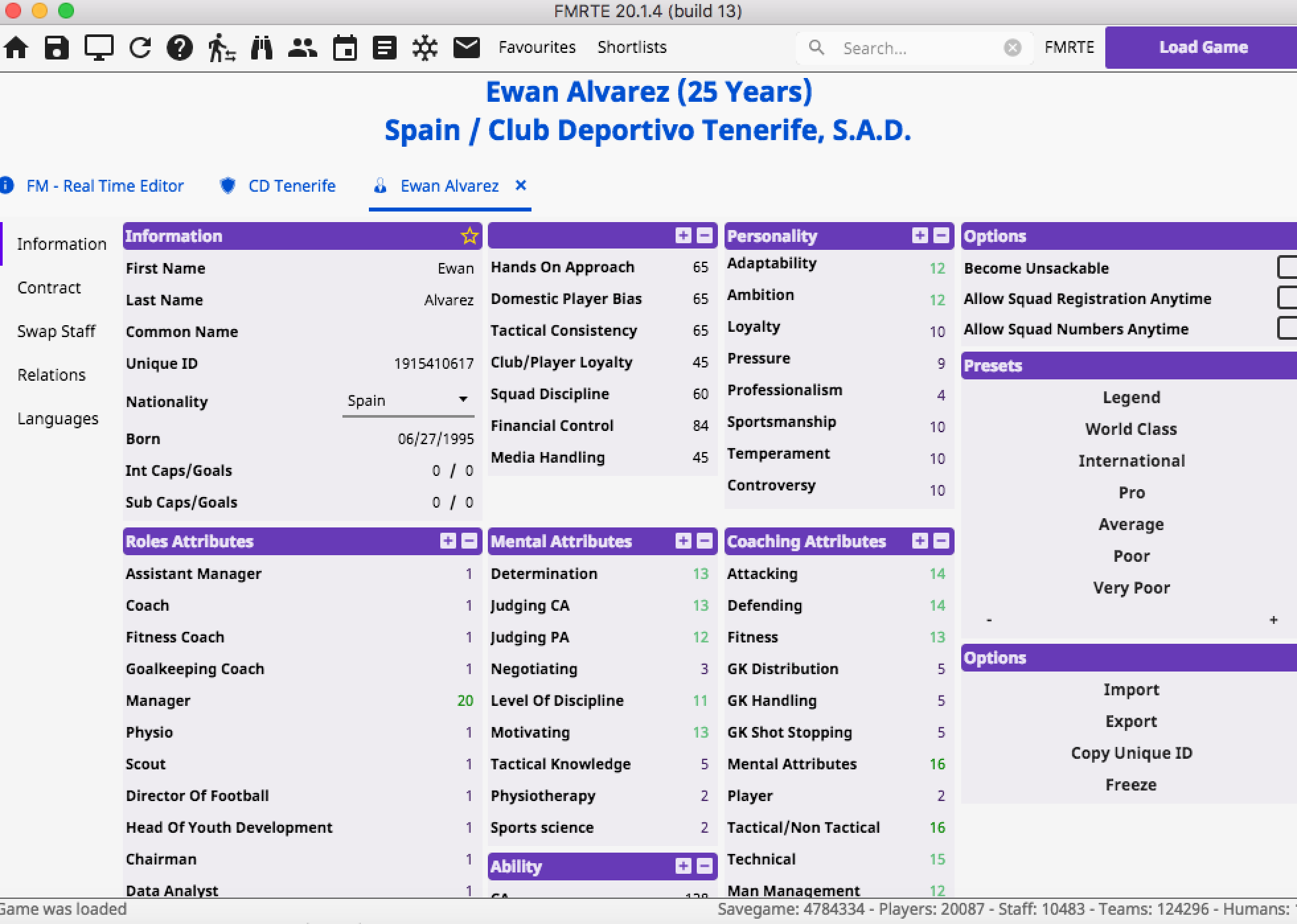Click Export in Options panel
The height and width of the screenshot is (924, 1297).
1131,721
